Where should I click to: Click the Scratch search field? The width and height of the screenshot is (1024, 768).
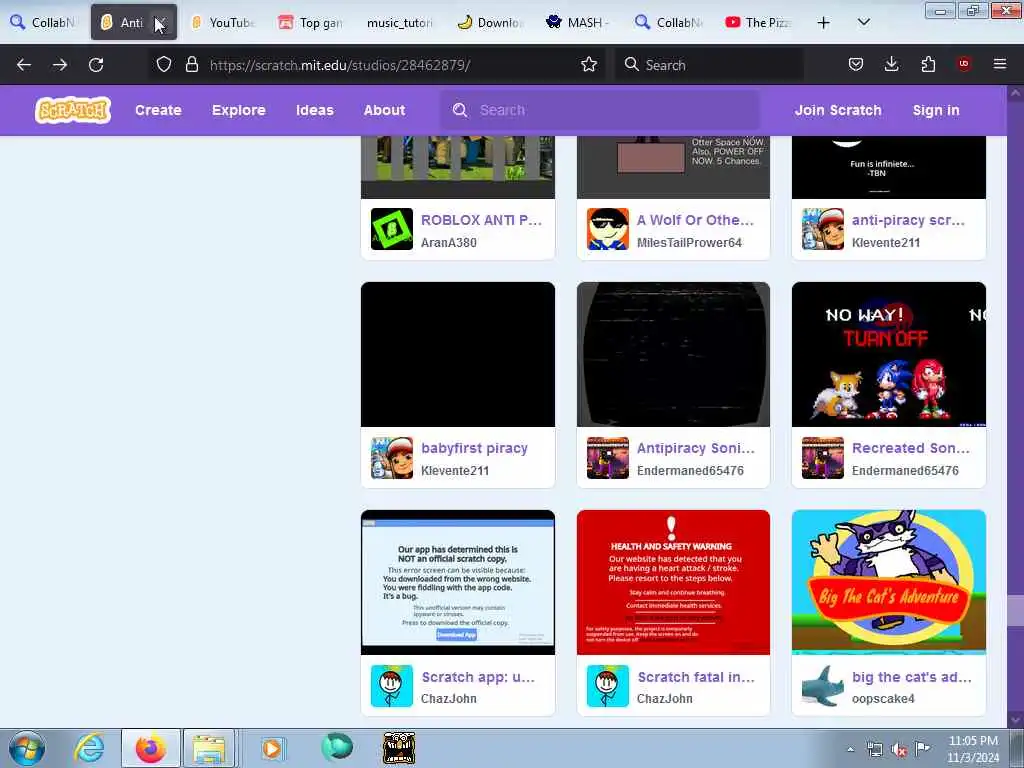(x=601, y=110)
